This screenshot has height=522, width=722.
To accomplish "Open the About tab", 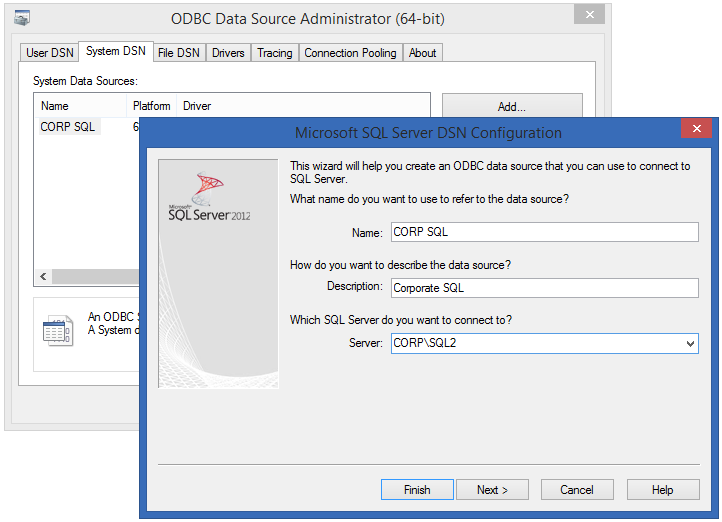I will 422,53.
